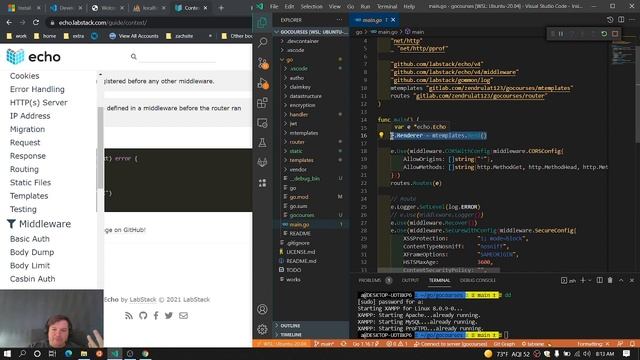
Task: Open the Explorer view in VS Code activity bar
Action: coord(262,22)
